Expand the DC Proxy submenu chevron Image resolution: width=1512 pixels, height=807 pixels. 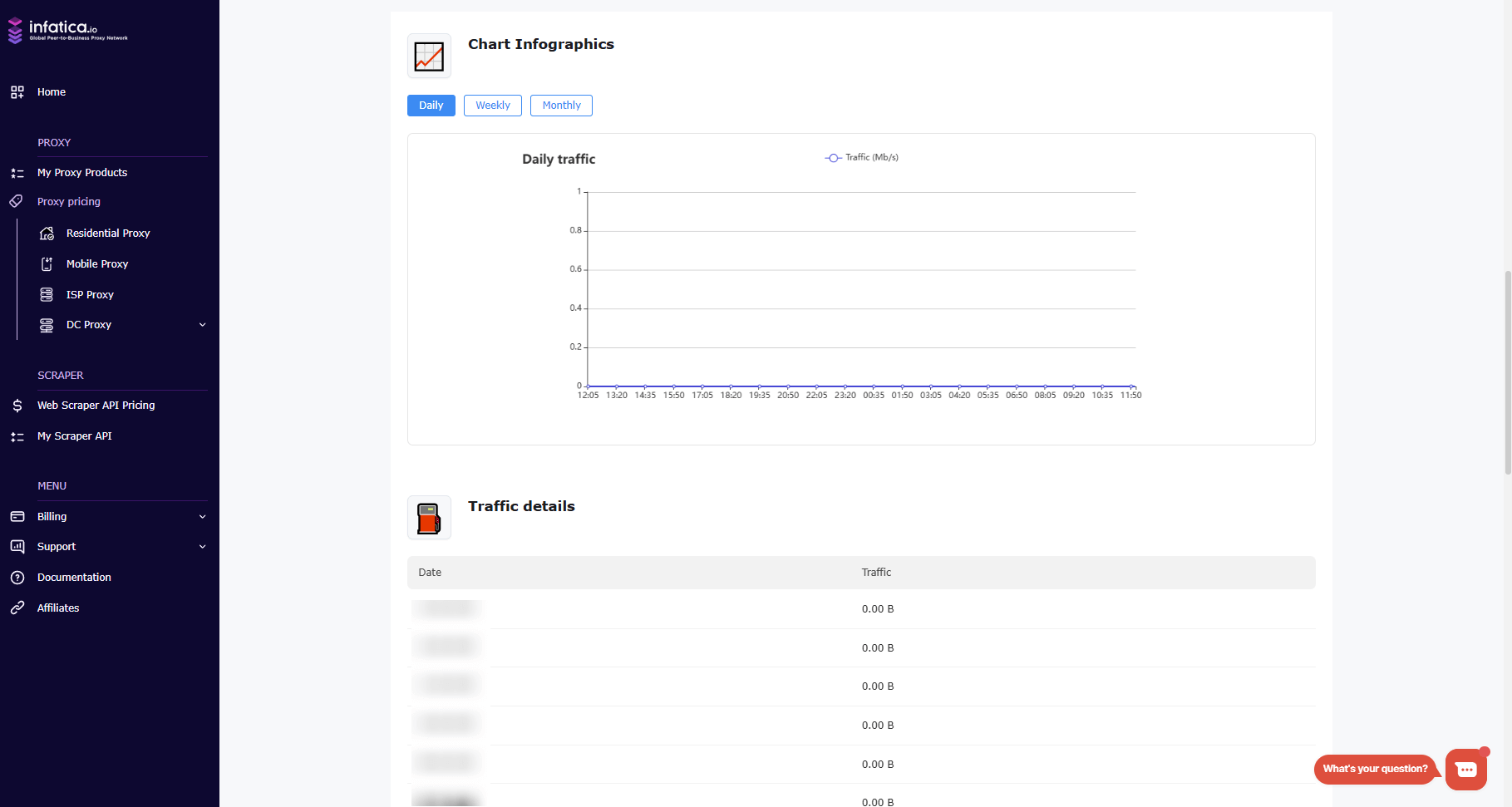pos(202,325)
